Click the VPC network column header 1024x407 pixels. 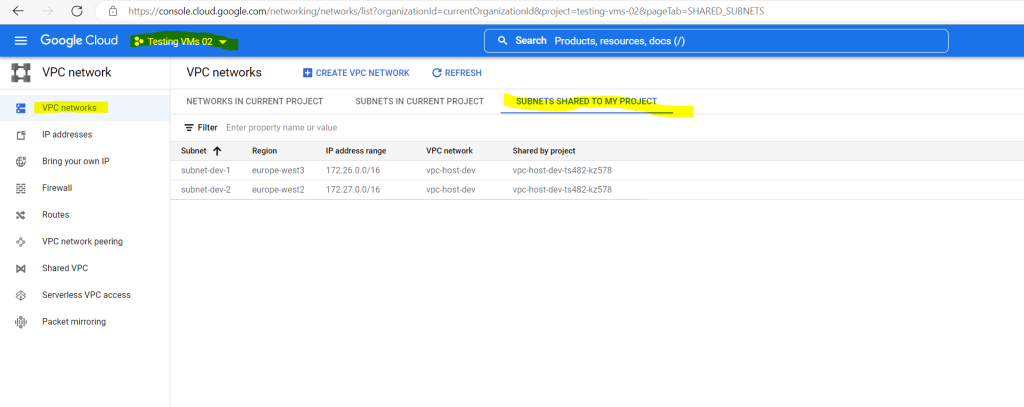pos(449,151)
